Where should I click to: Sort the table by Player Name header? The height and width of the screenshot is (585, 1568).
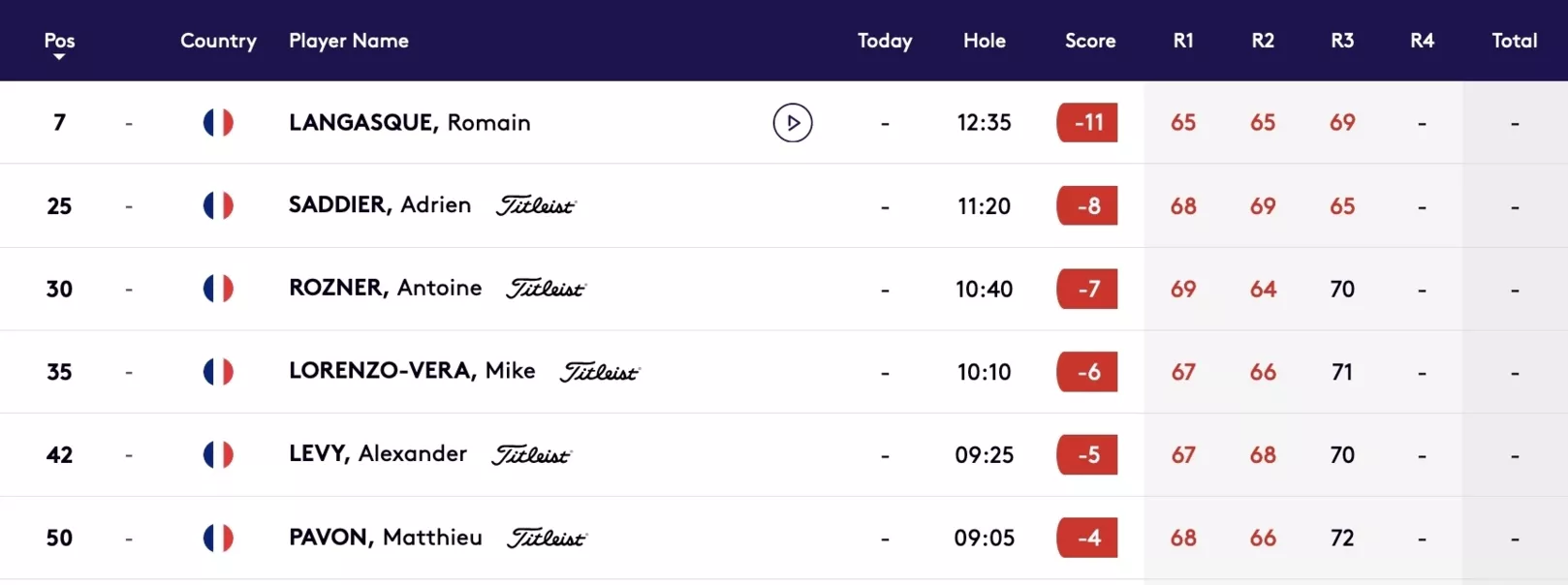tap(349, 41)
